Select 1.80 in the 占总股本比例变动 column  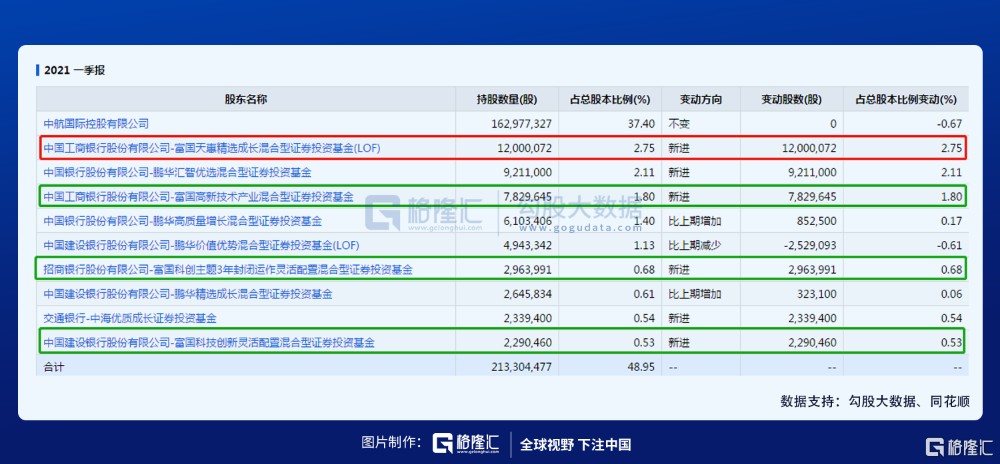point(952,197)
